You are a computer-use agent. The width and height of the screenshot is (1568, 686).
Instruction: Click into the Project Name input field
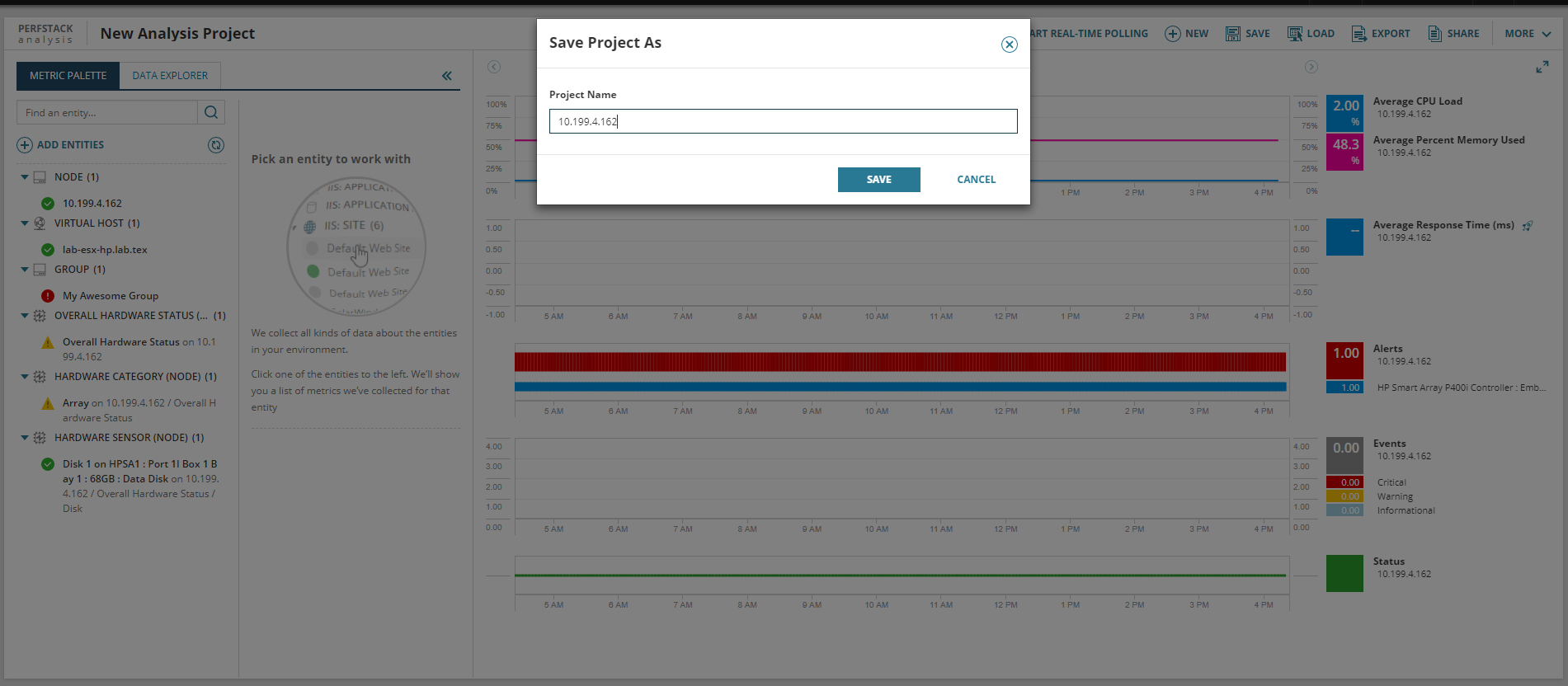tap(783, 121)
